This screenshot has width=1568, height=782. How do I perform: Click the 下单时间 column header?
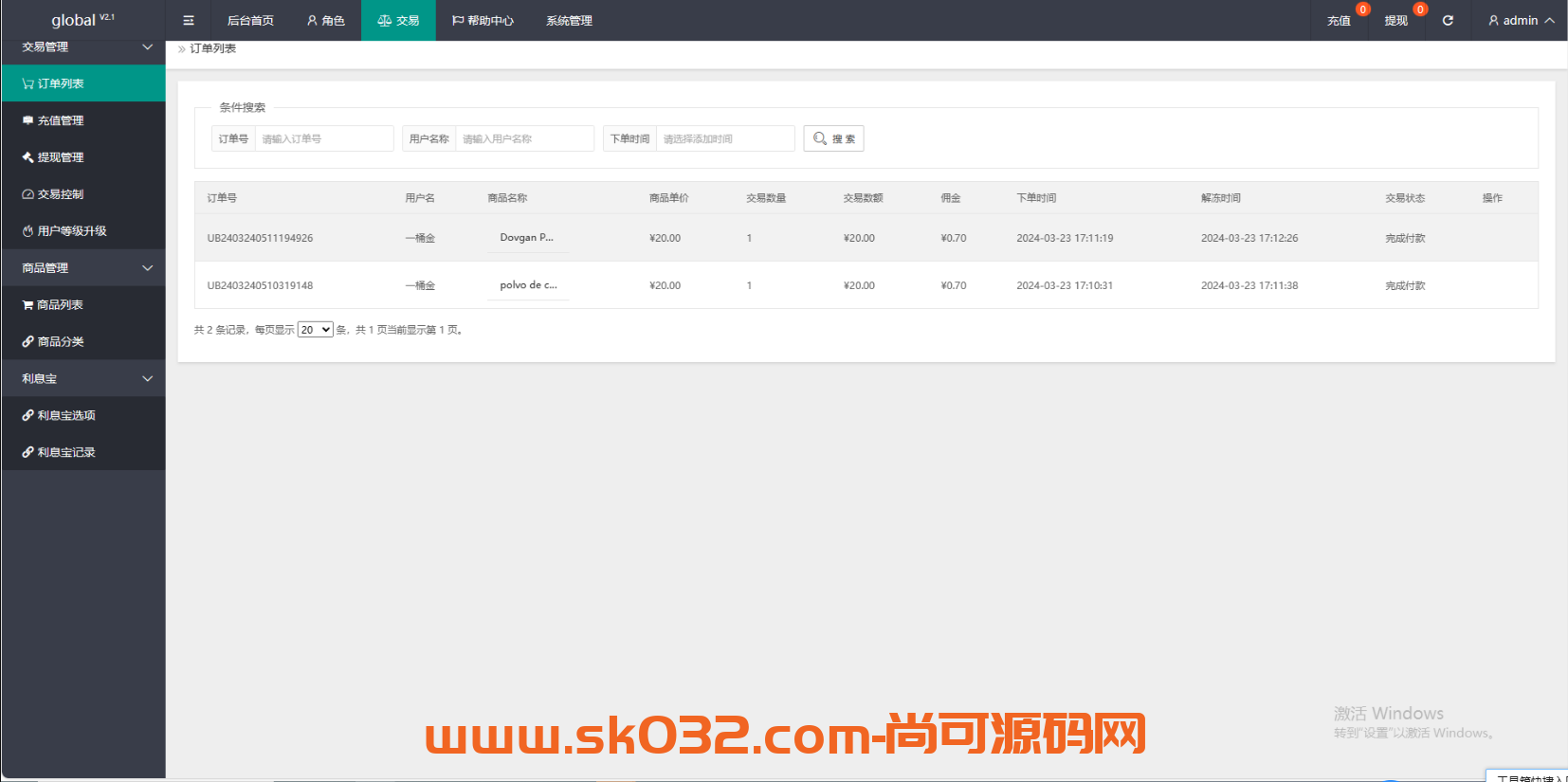click(x=1036, y=198)
